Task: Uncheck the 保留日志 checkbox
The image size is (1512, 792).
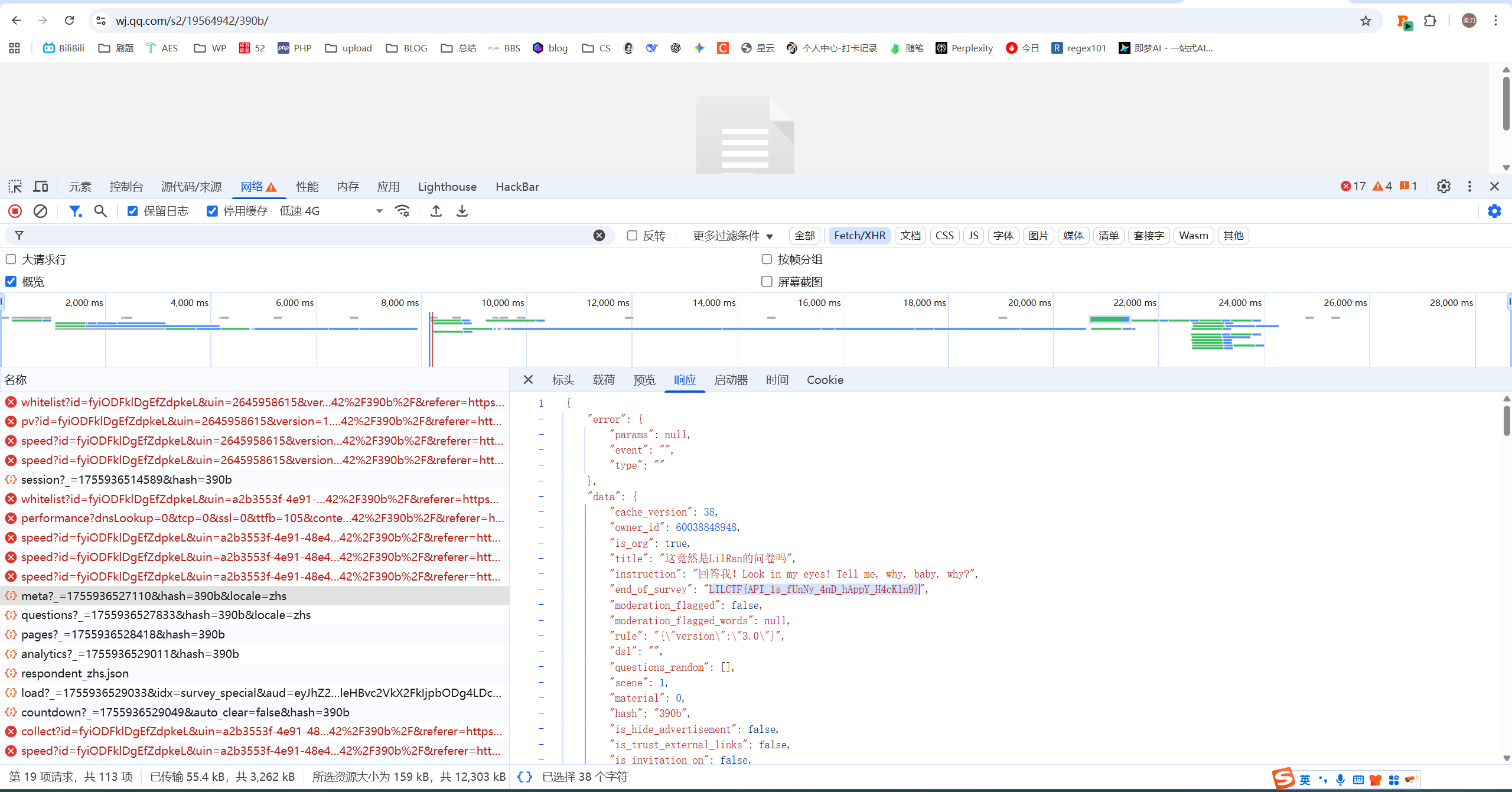Action: point(133,211)
